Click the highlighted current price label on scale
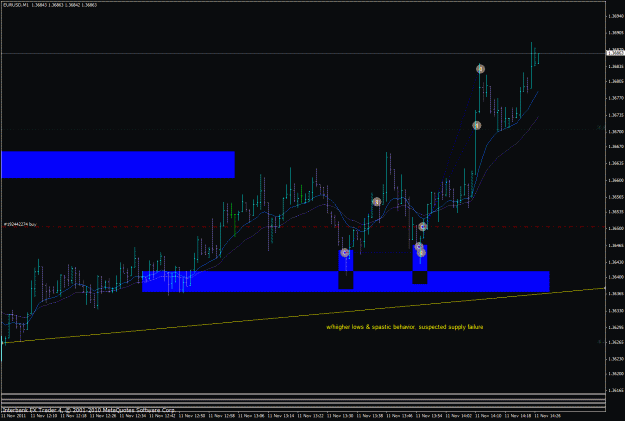 click(x=615, y=53)
